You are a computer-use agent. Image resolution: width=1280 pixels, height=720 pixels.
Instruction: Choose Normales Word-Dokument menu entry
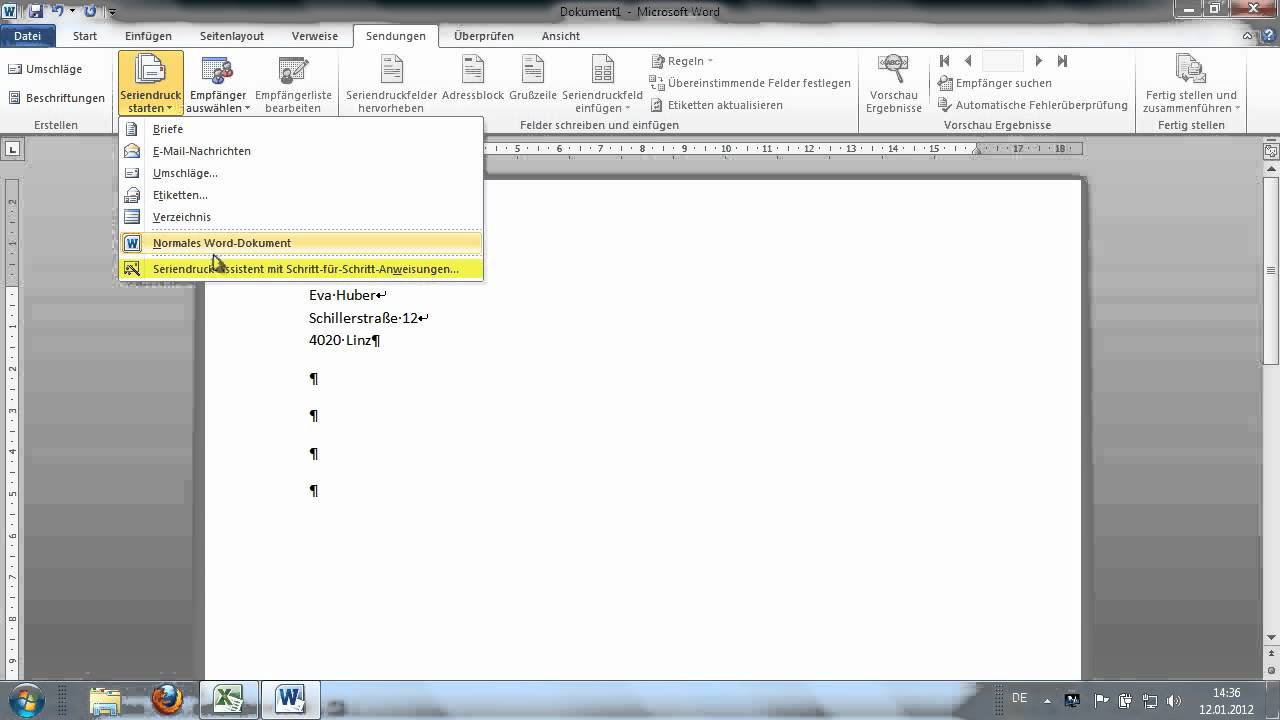[301, 243]
